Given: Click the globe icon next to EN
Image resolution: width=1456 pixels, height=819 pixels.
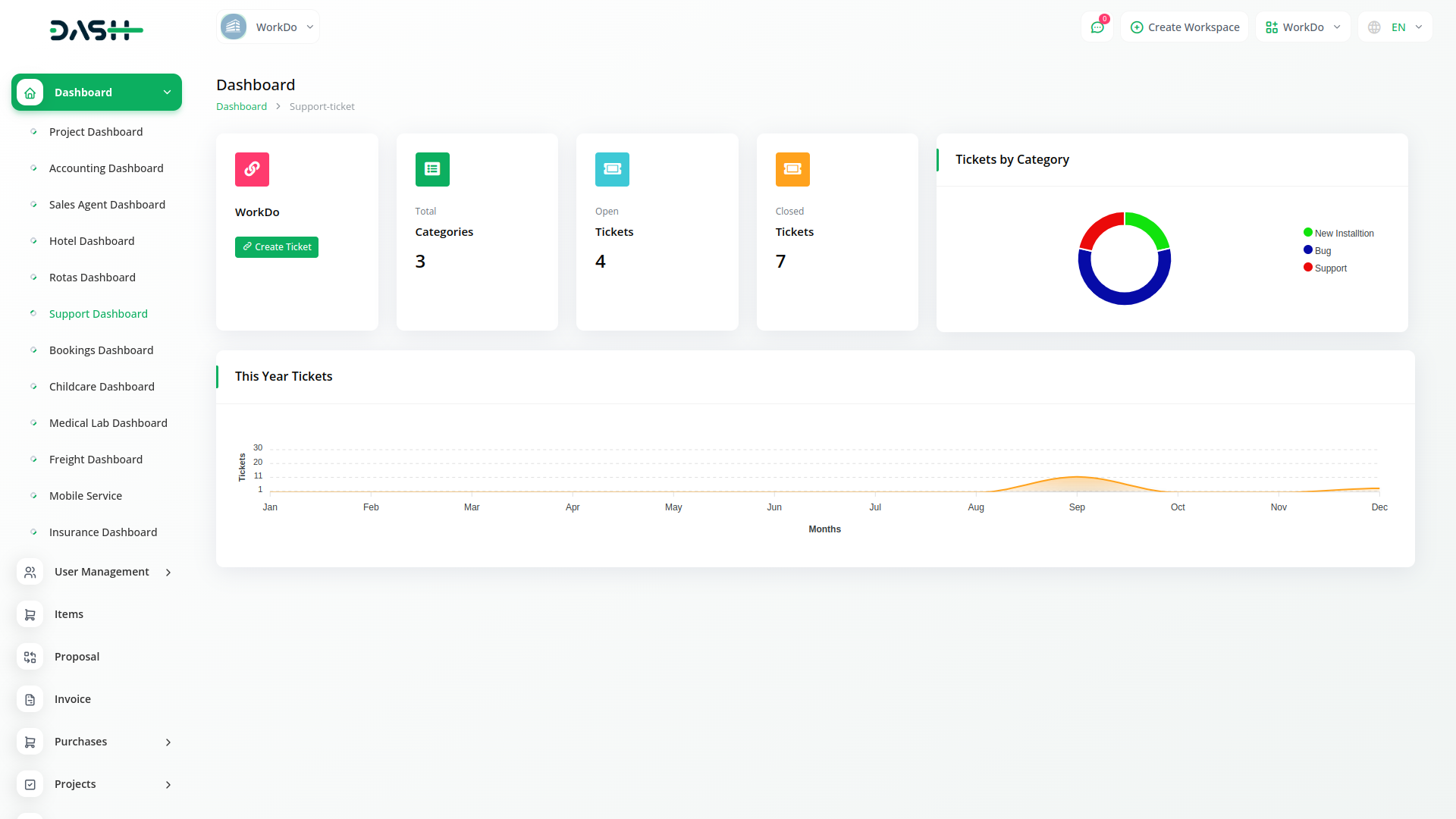Looking at the screenshot, I should 1373,27.
